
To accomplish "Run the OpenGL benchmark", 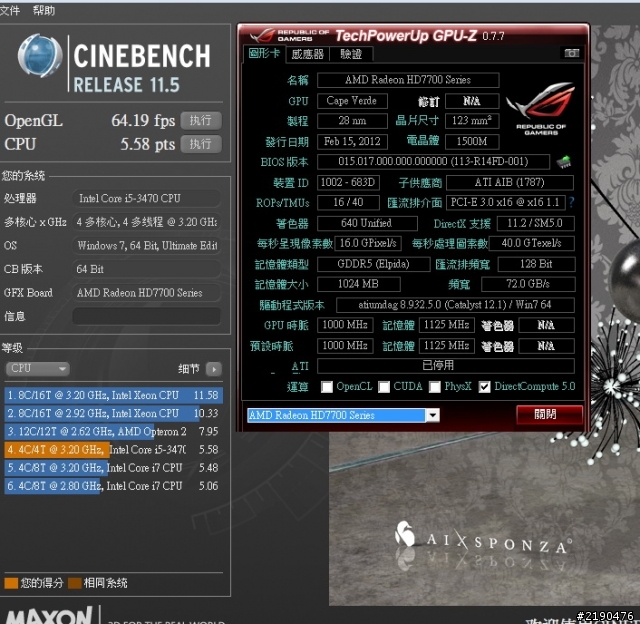I will pyautogui.click(x=201, y=120).
